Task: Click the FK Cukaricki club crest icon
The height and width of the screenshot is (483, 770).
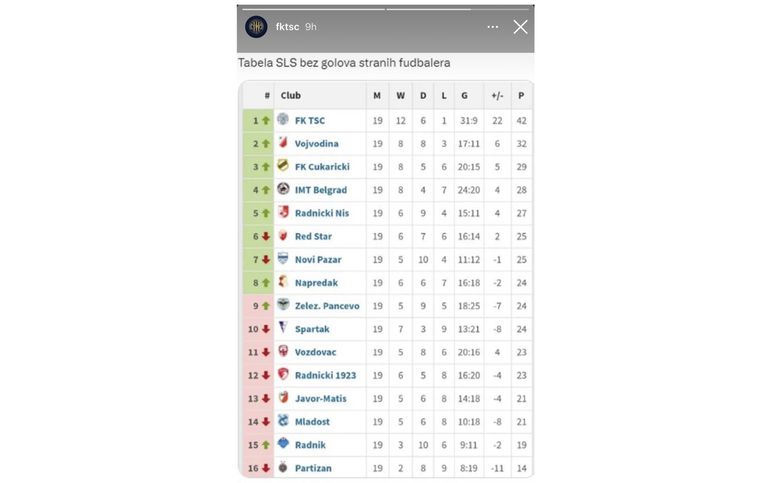Action: point(283,165)
